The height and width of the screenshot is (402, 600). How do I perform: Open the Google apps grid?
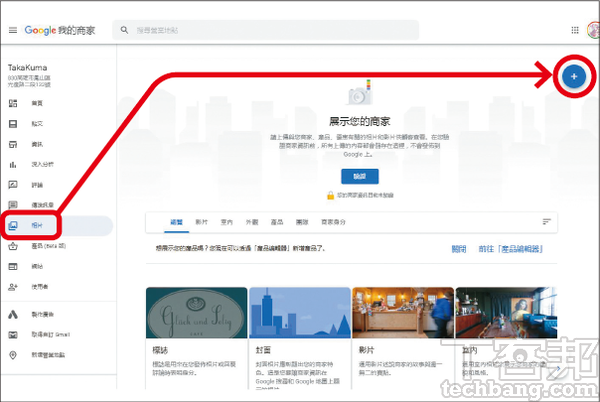coord(575,30)
